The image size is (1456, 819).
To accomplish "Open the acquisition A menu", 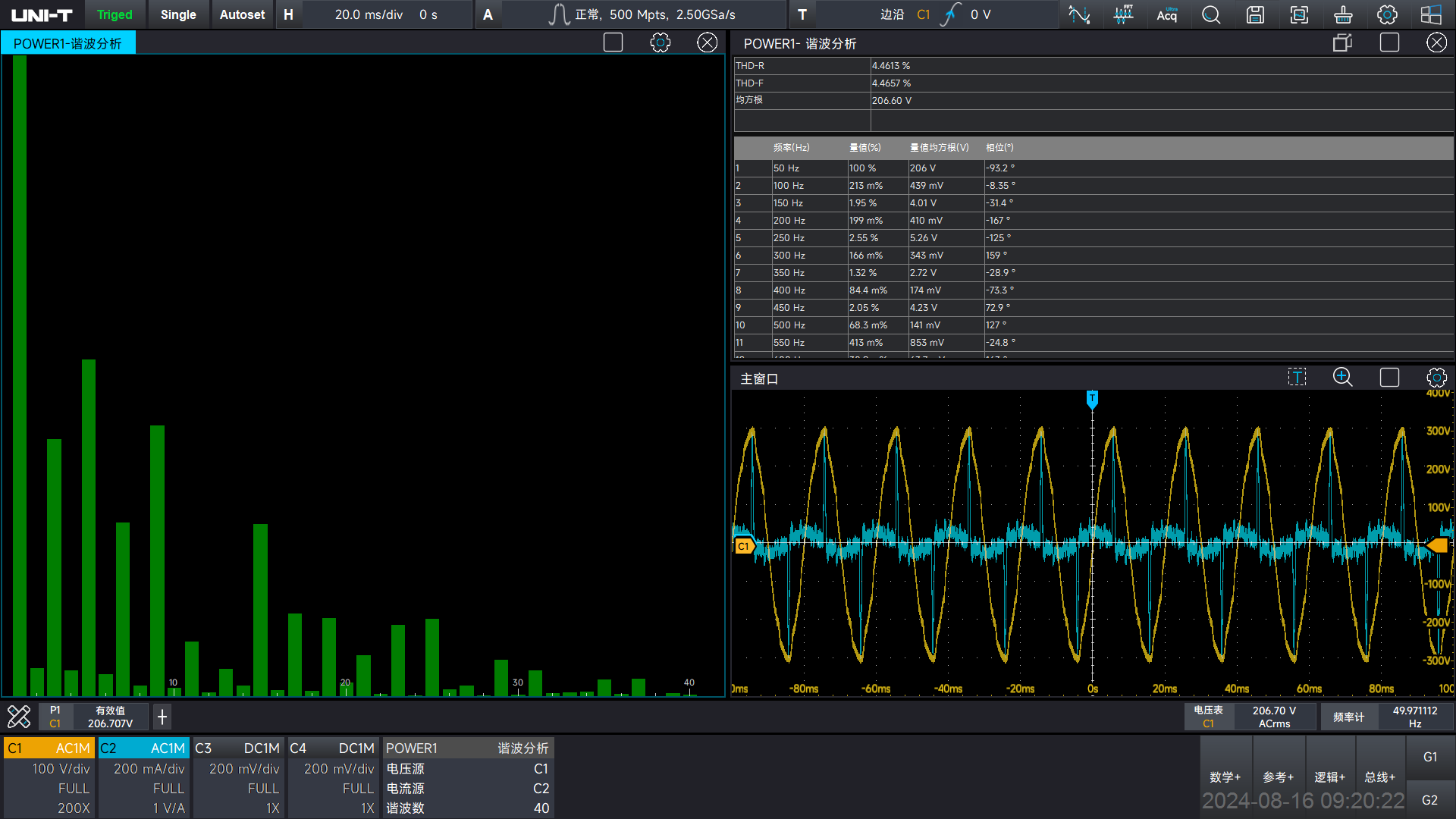I will point(488,14).
